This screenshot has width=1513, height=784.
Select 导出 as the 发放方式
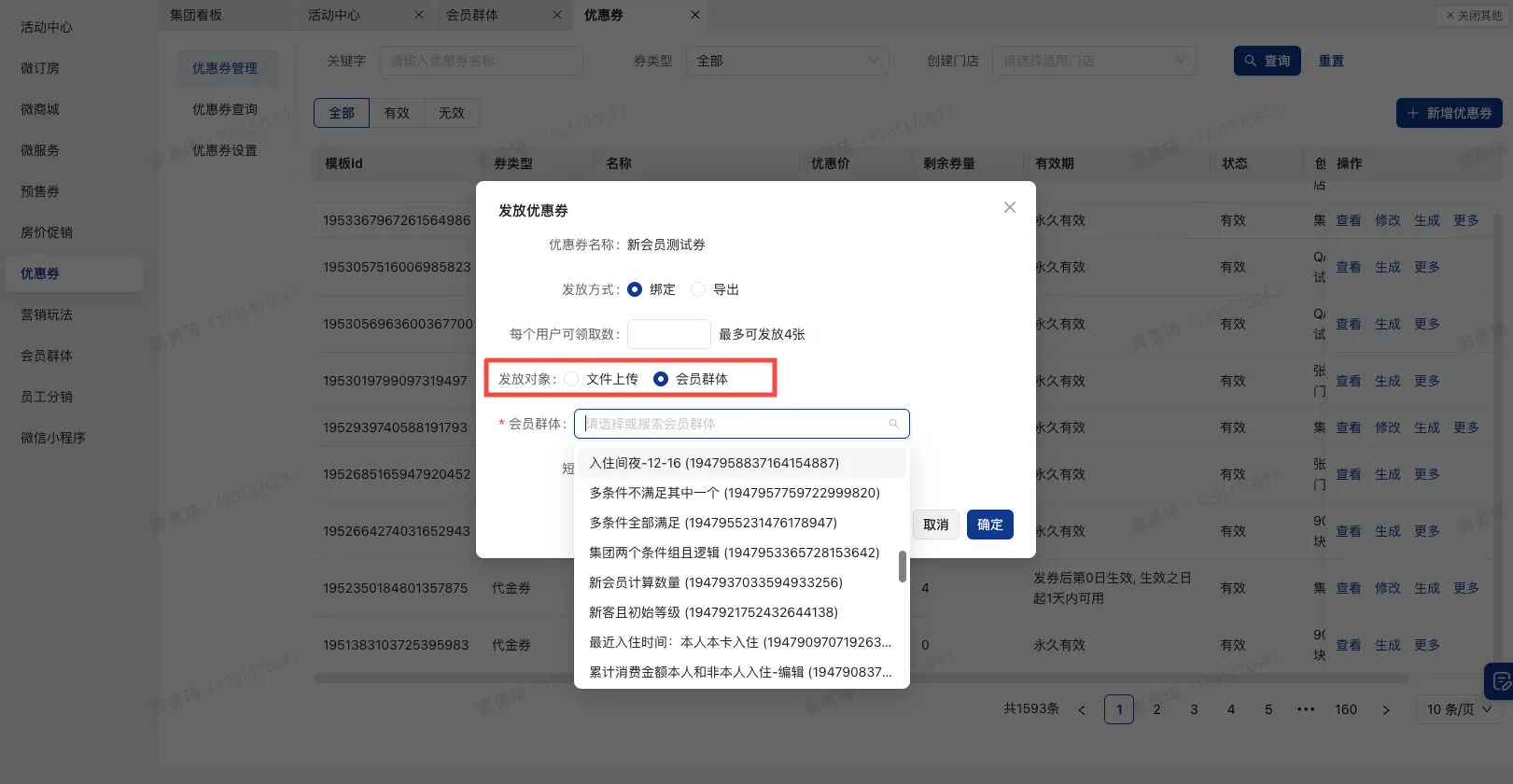point(698,289)
